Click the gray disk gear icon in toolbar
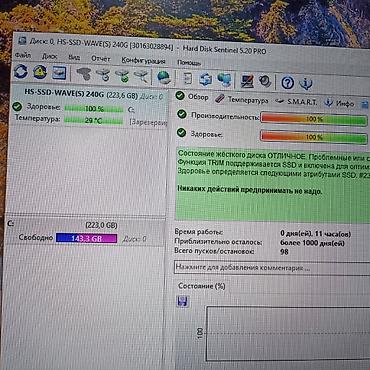The height and width of the screenshot is (370, 370). pos(265,81)
